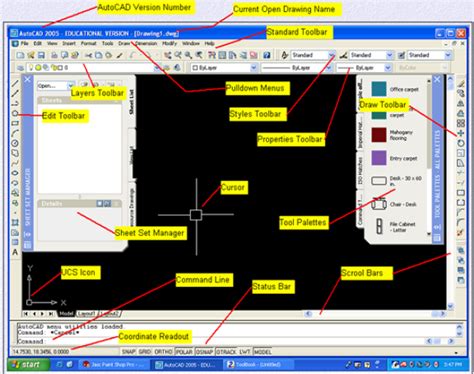Switch to the Layout1 tab
474x374 pixels.
click(x=86, y=314)
